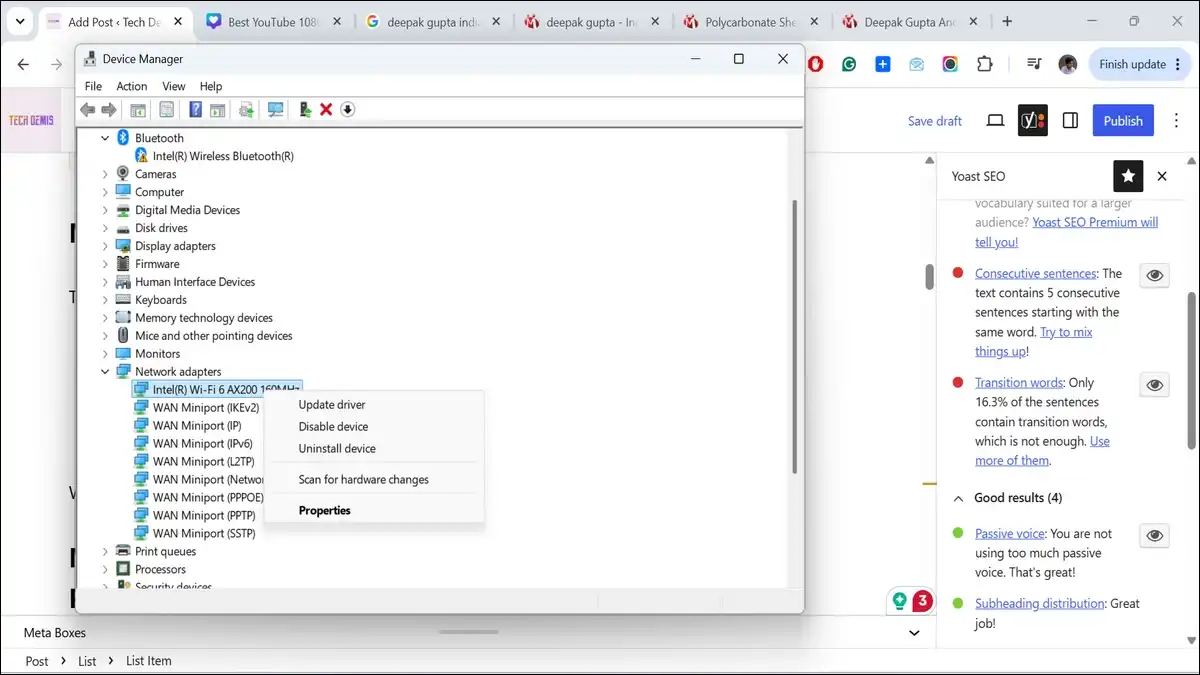
Task: Toggle eye icon for Transition words
Action: [x=1154, y=384]
